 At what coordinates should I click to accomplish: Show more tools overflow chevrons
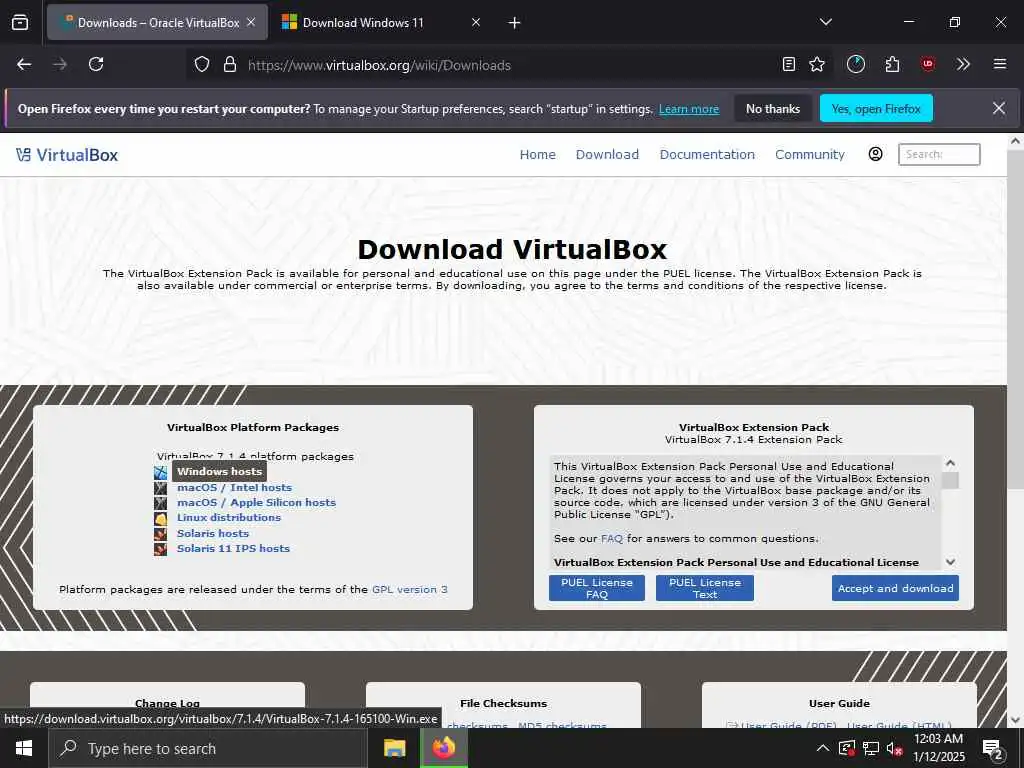963,64
